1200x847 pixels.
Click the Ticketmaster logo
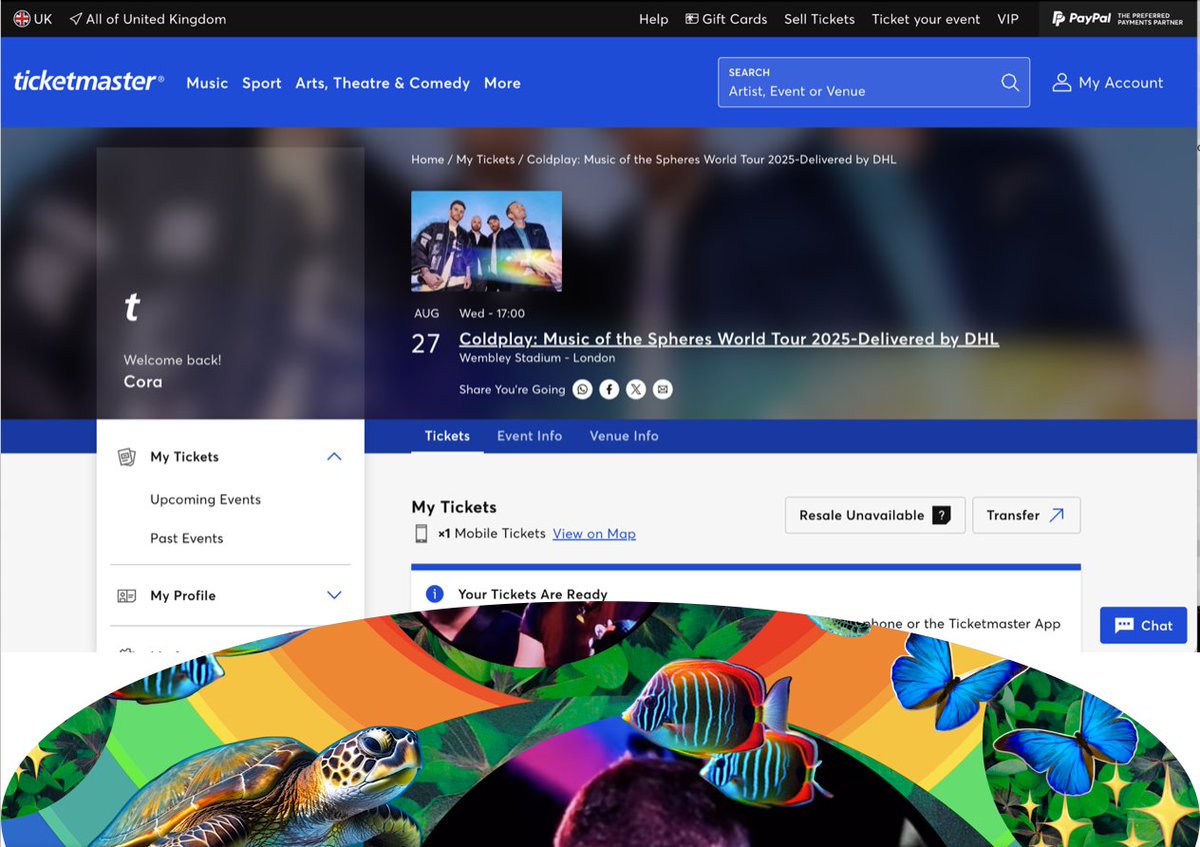point(88,82)
